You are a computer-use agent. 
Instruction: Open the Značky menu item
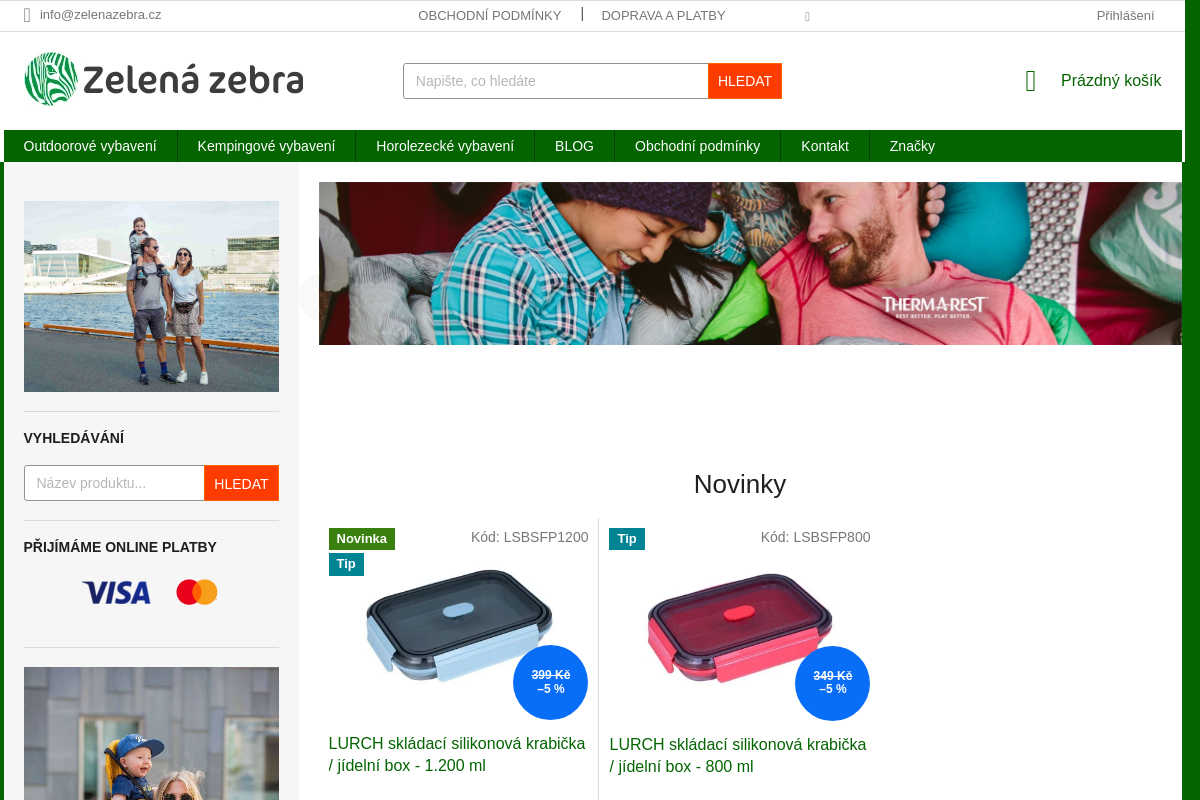pyautogui.click(x=912, y=146)
